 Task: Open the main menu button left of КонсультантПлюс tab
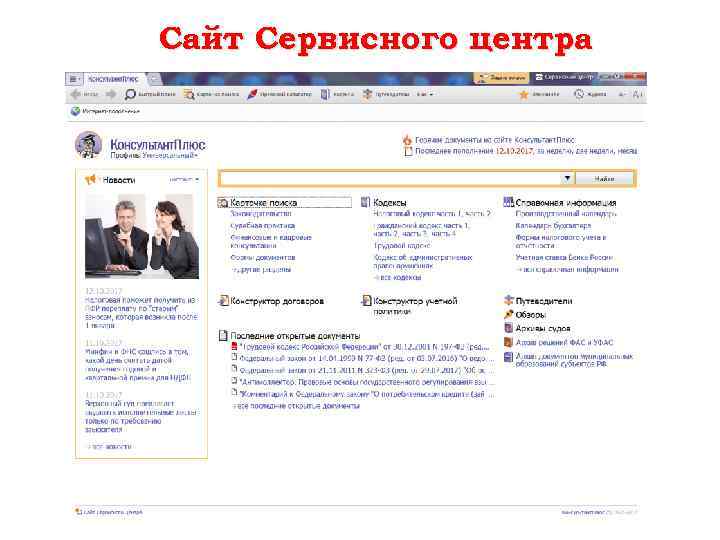coord(74,79)
